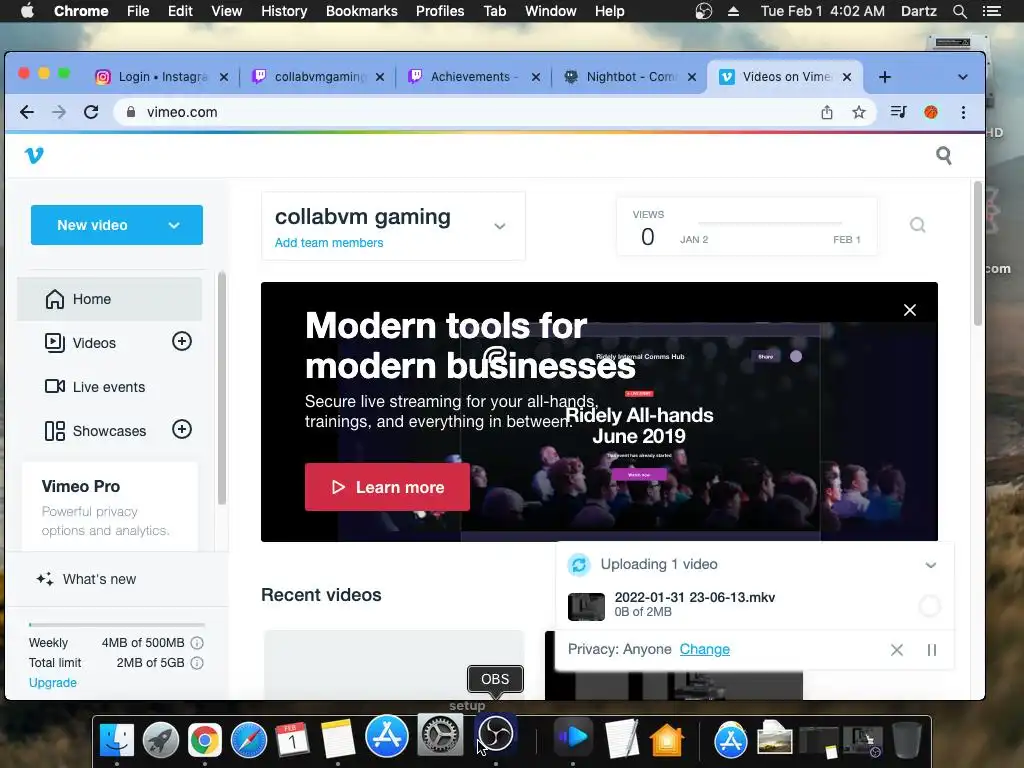Click the Upgrade link
Viewport: 1024px width, 768px height.
53,682
